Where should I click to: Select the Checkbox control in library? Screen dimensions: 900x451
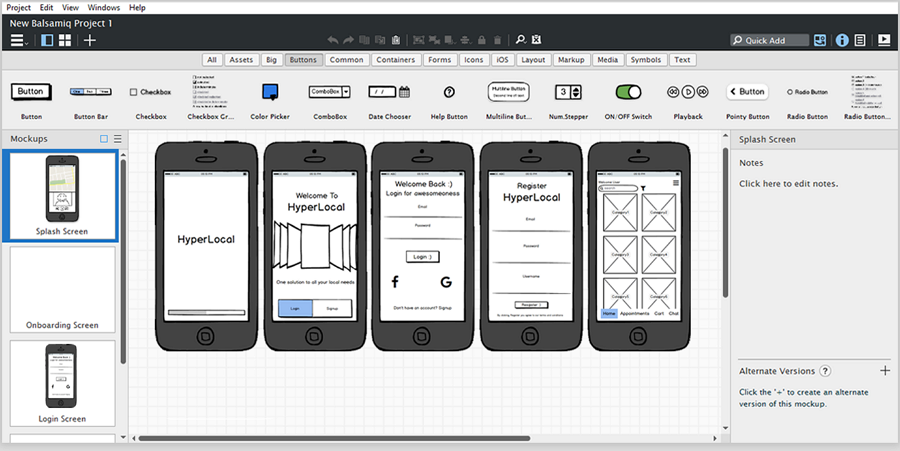coord(150,92)
